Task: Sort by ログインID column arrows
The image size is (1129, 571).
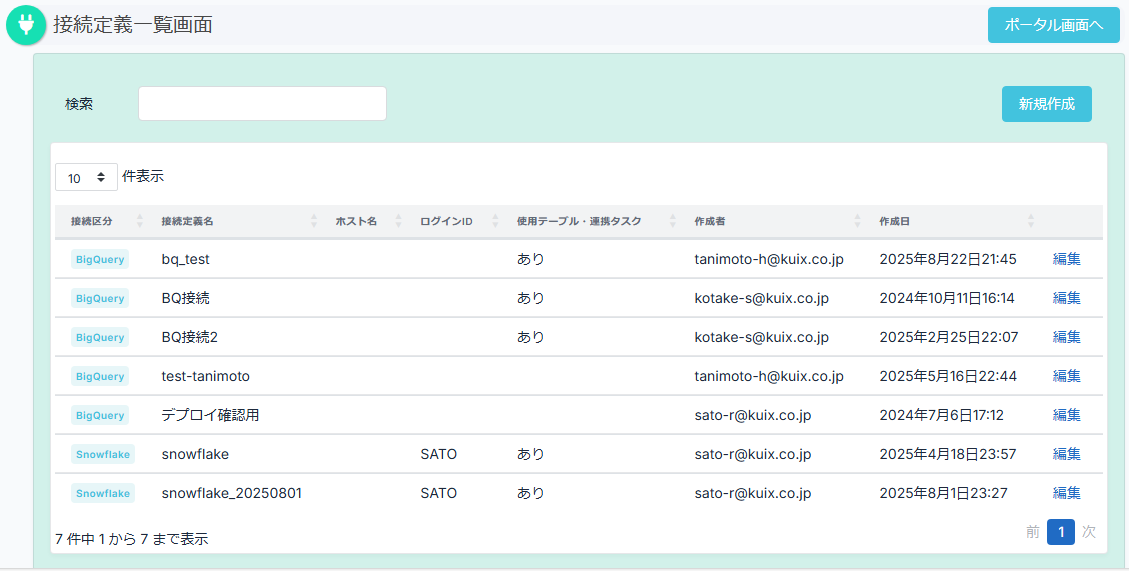Action: click(495, 221)
